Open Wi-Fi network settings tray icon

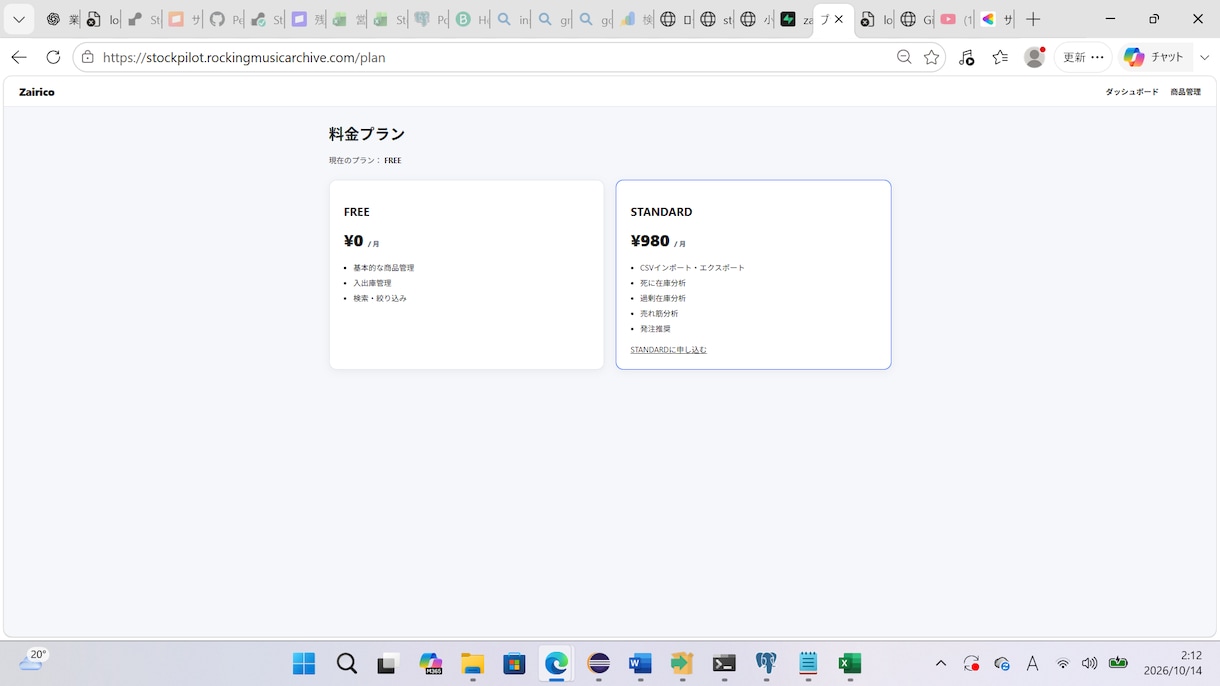point(1063,663)
